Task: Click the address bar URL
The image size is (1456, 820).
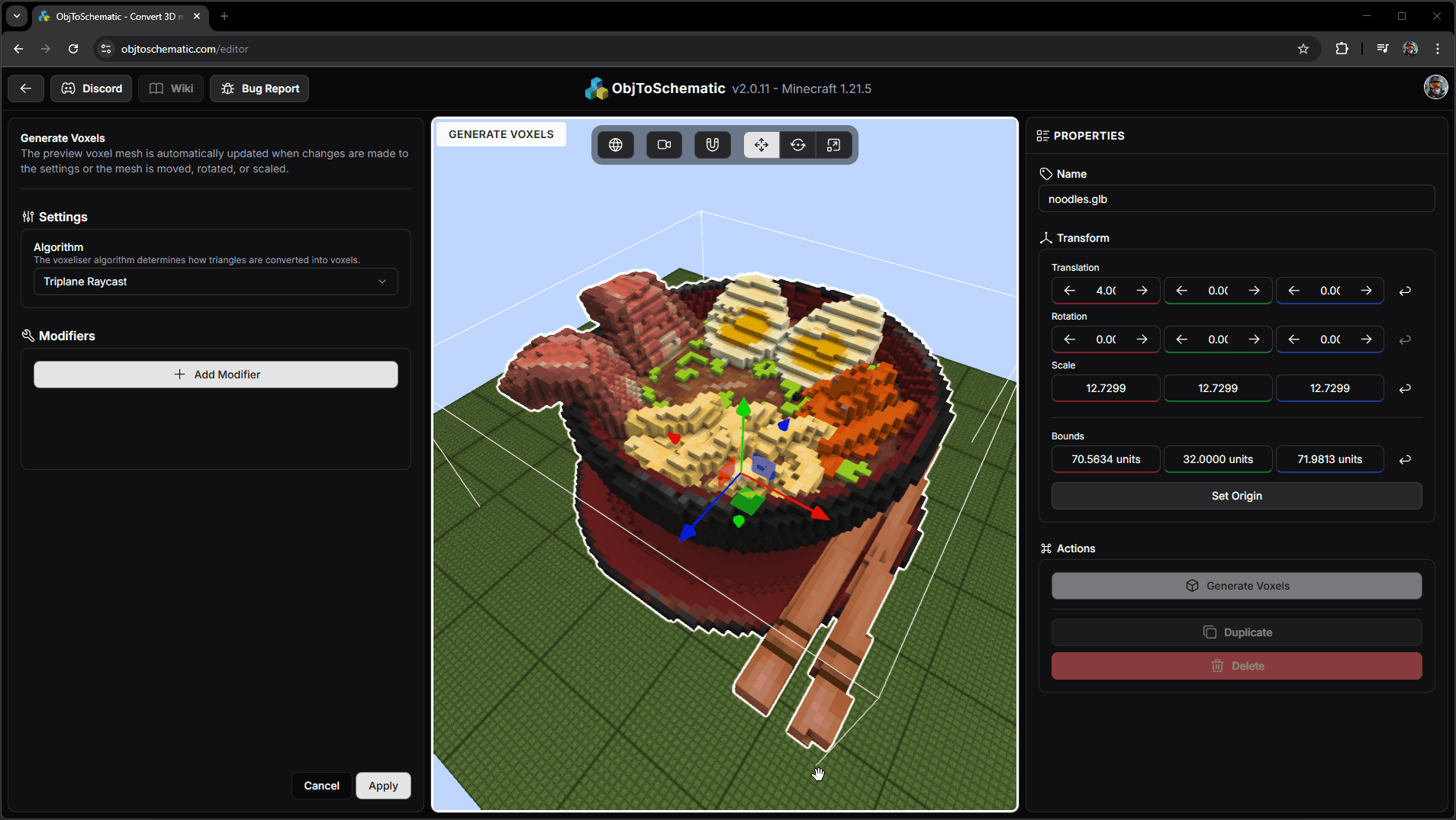Action: point(185,49)
